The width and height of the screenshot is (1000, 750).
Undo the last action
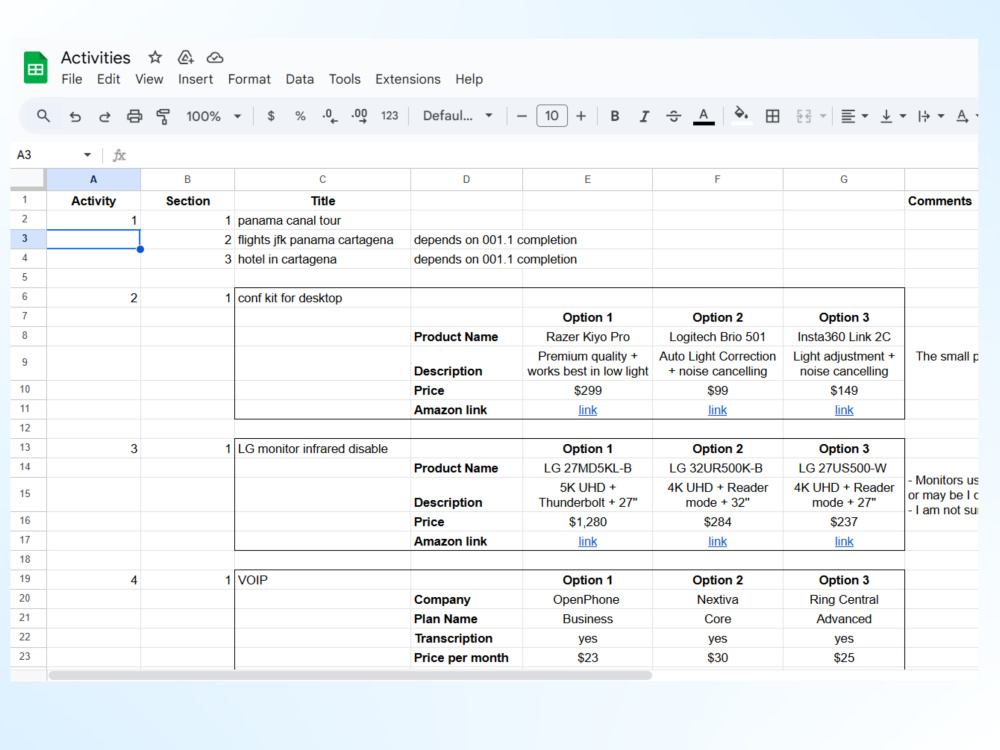[x=75, y=116]
